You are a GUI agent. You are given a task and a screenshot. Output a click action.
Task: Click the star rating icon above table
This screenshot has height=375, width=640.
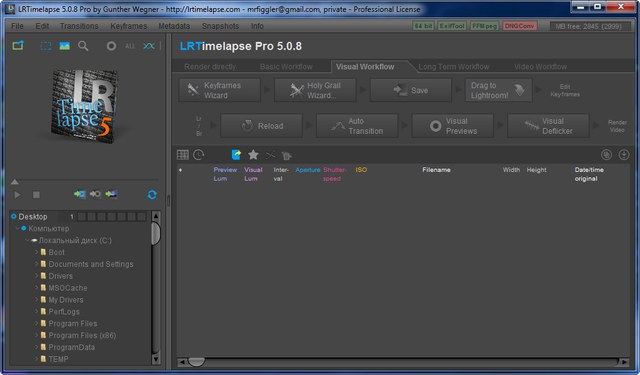253,155
